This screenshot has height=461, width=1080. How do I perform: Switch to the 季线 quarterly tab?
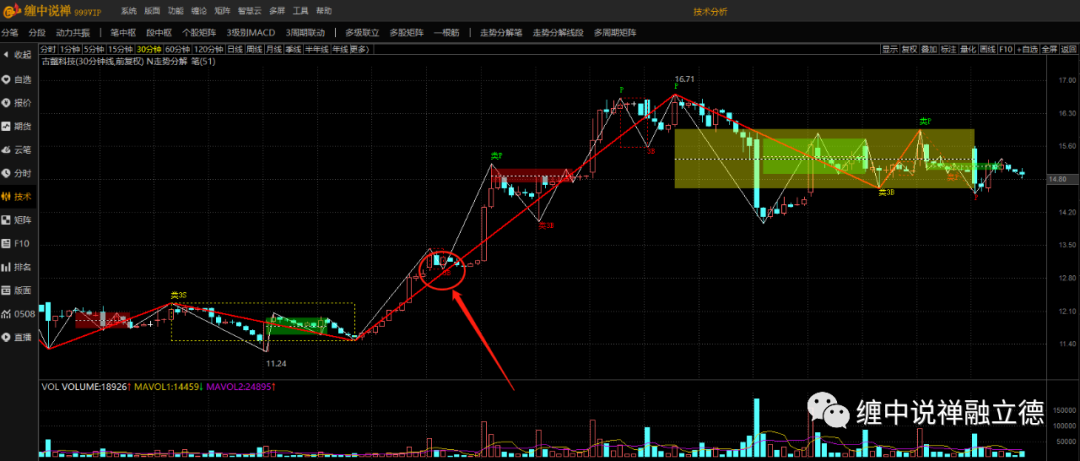point(293,49)
